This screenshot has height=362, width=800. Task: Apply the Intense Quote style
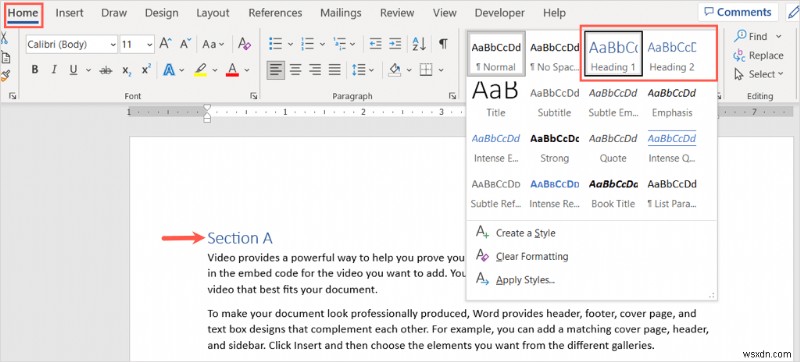(671, 146)
